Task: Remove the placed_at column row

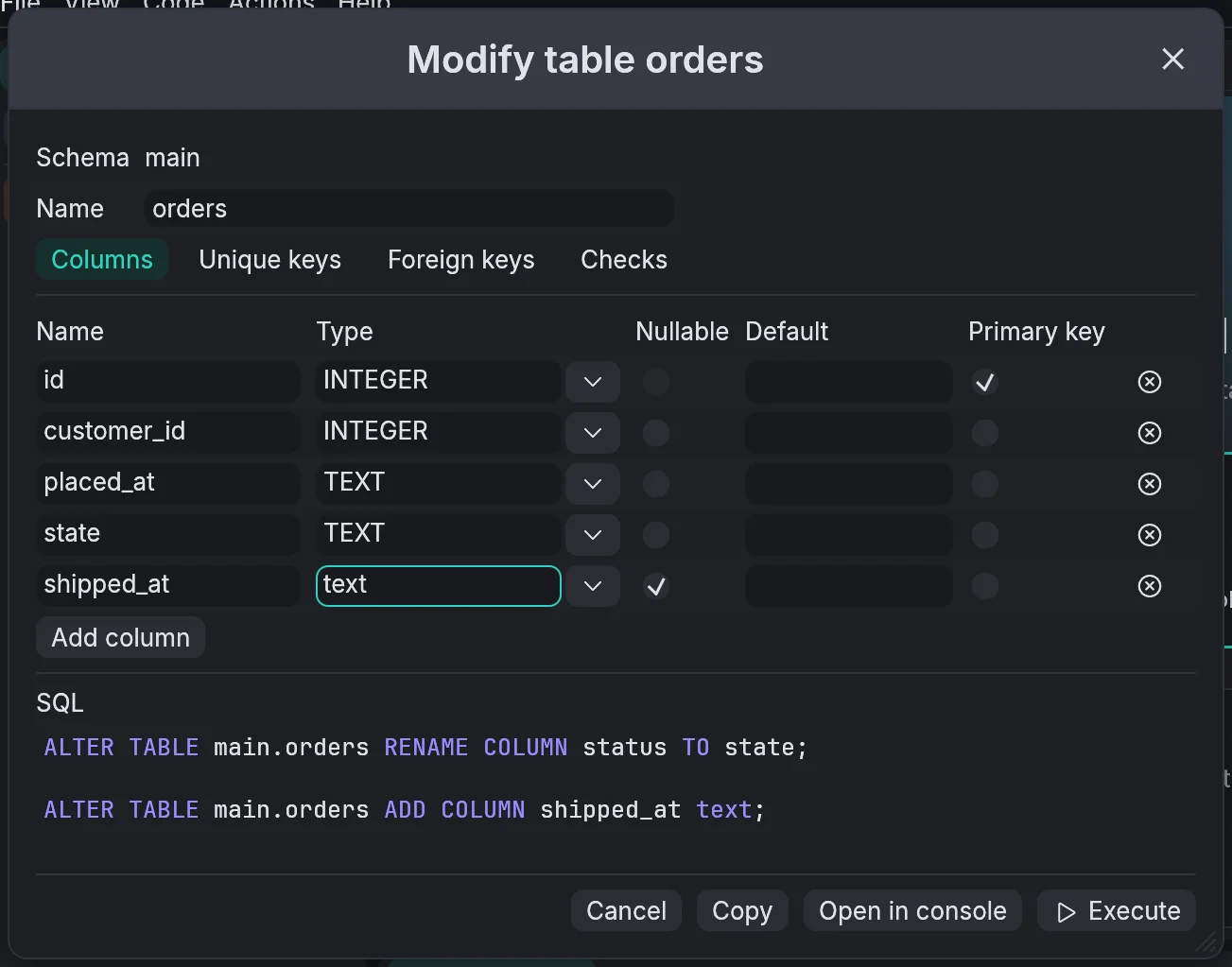Action: (x=1150, y=484)
